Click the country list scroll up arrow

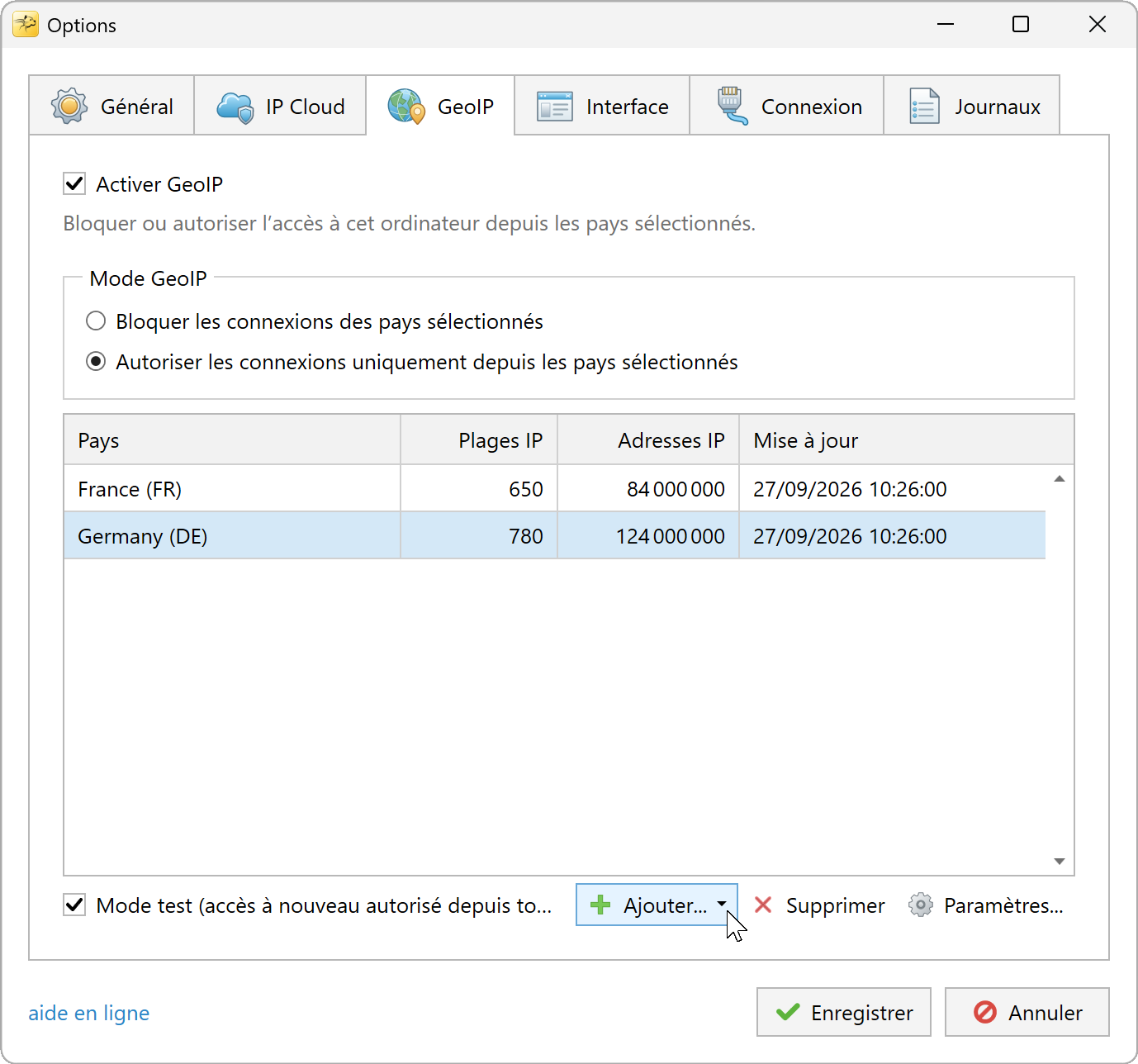pyautogui.click(x=1060, y=479)
